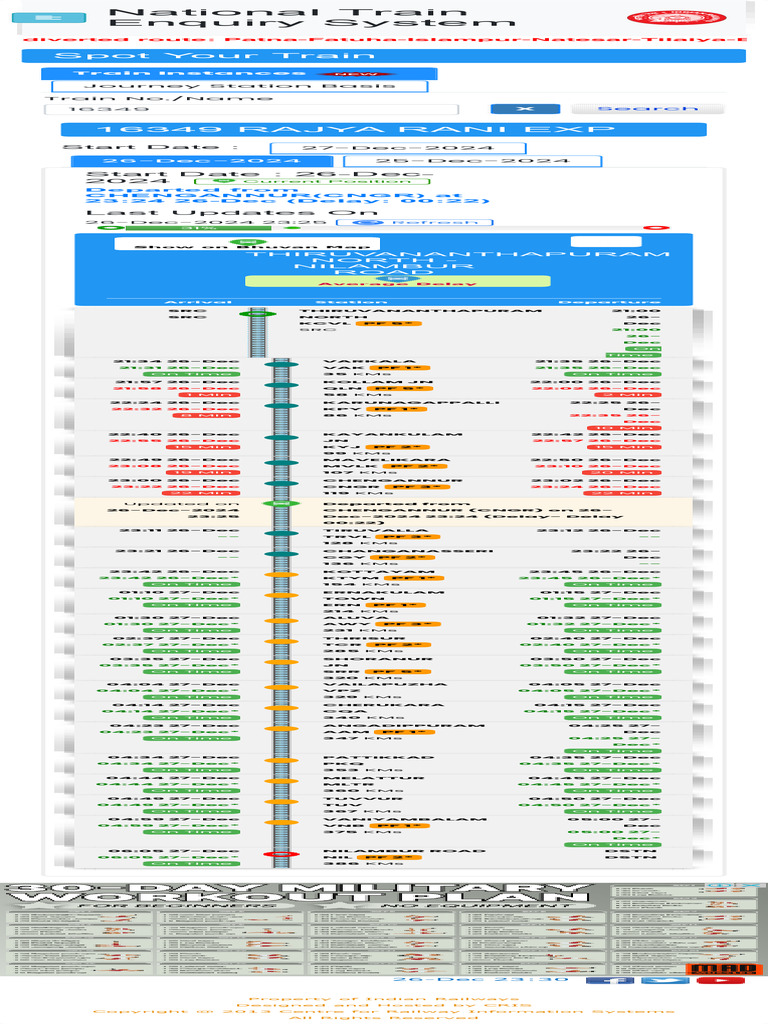Image resolution: width=768 pixels, height=1024 pixels.
Task: Click the military workout plan advertisement
Action: (x=384, y=929)
